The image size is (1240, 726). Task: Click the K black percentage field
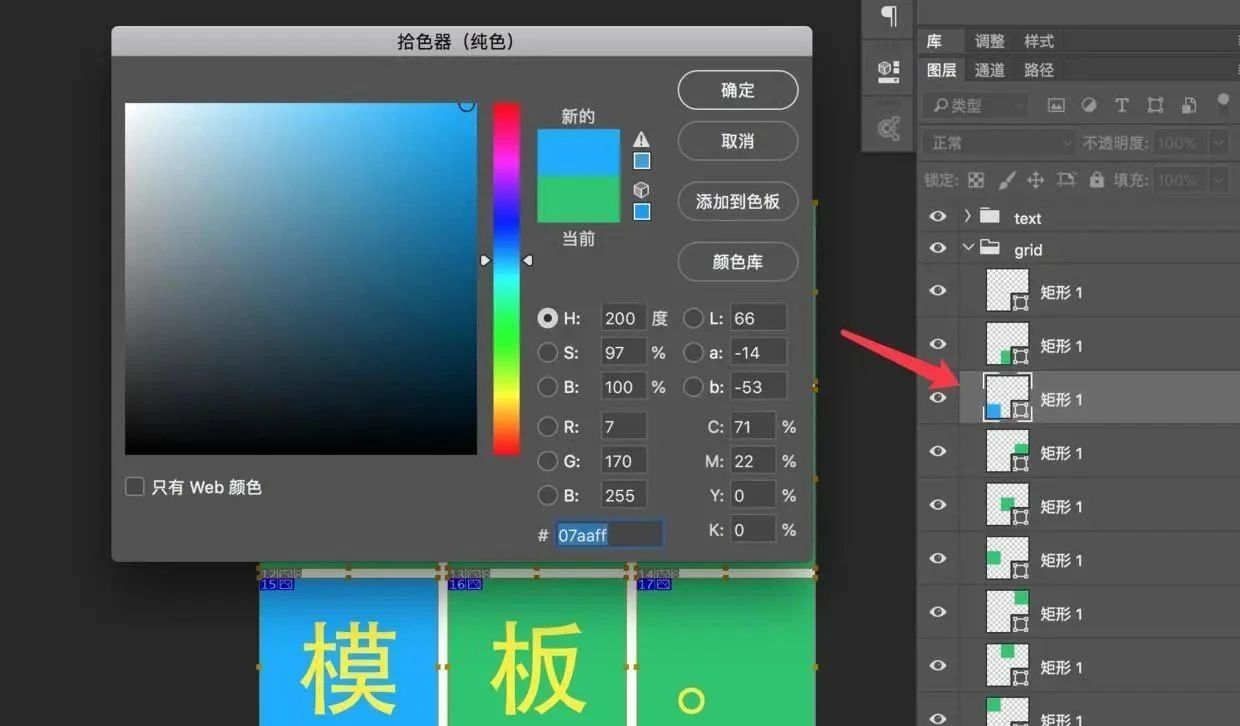pos(752,529)
